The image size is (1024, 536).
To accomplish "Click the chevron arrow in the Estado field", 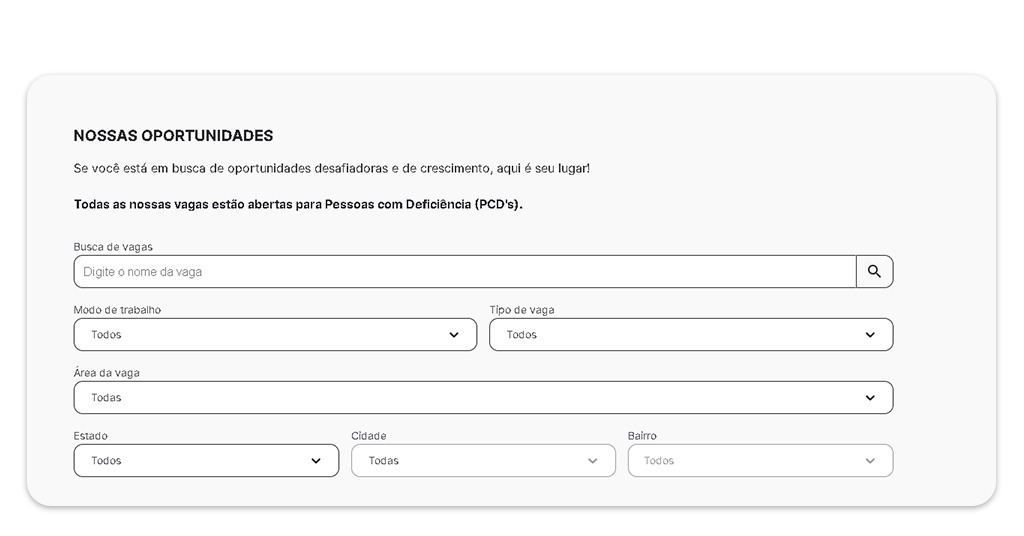I will (316, 461).
